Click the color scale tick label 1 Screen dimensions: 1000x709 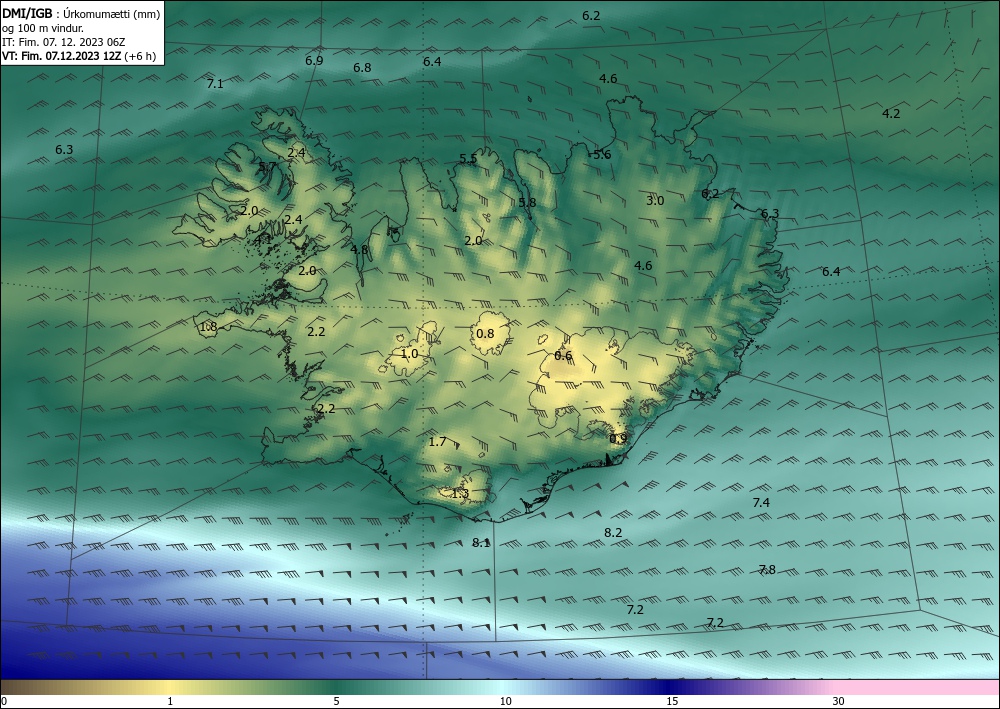coord(170,701)
